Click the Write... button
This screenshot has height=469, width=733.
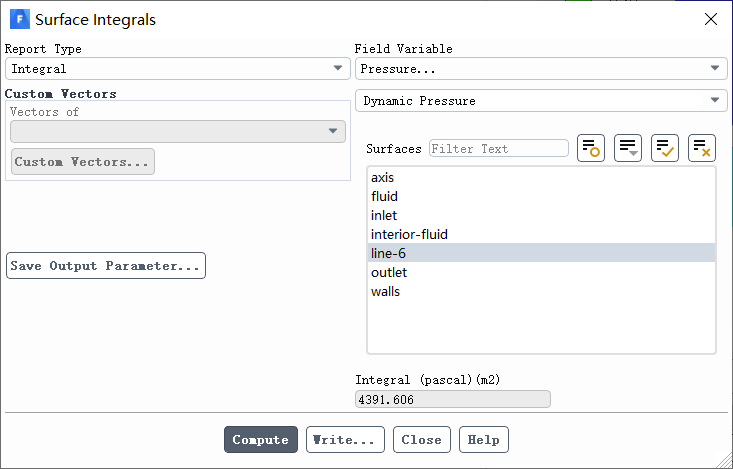pyautogui.click(x=345, y=440)
